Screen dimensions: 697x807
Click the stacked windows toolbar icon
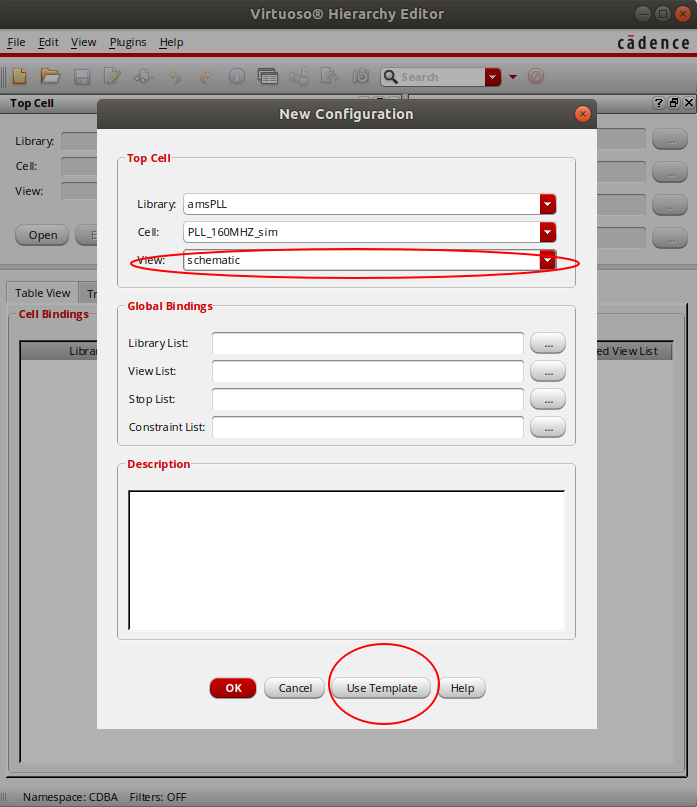[268, 77]
